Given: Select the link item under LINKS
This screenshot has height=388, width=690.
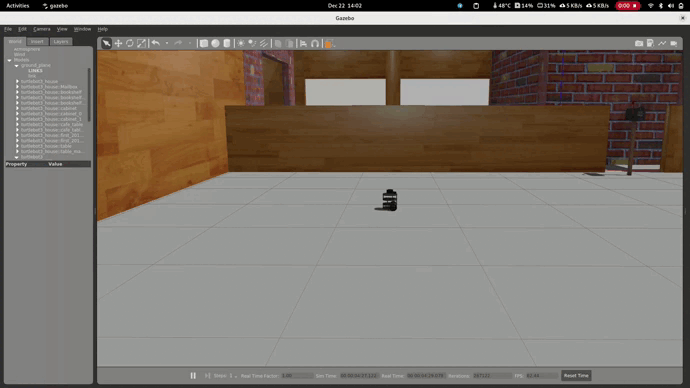Looking at the screenshot, I should click(32, 76).
